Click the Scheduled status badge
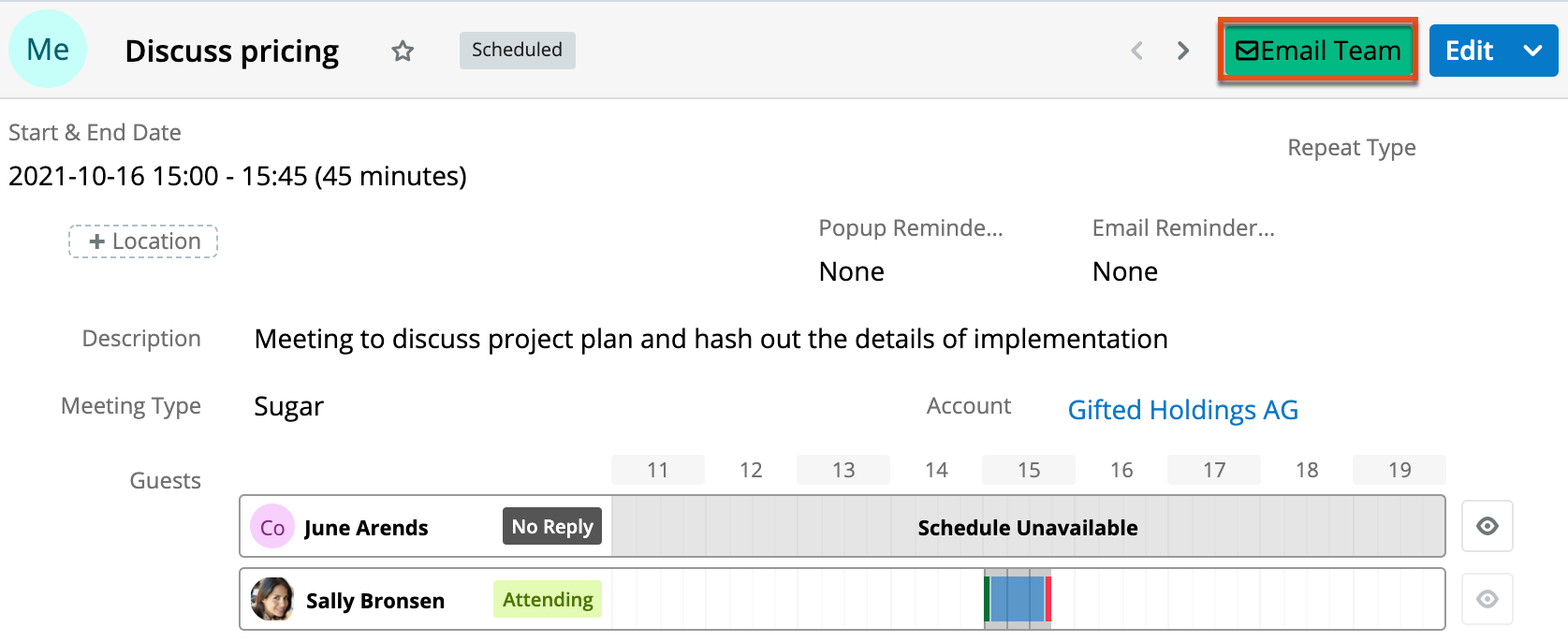Viewport: 1568px width, 642px height. pyautogui.click(x=517, y=50)
